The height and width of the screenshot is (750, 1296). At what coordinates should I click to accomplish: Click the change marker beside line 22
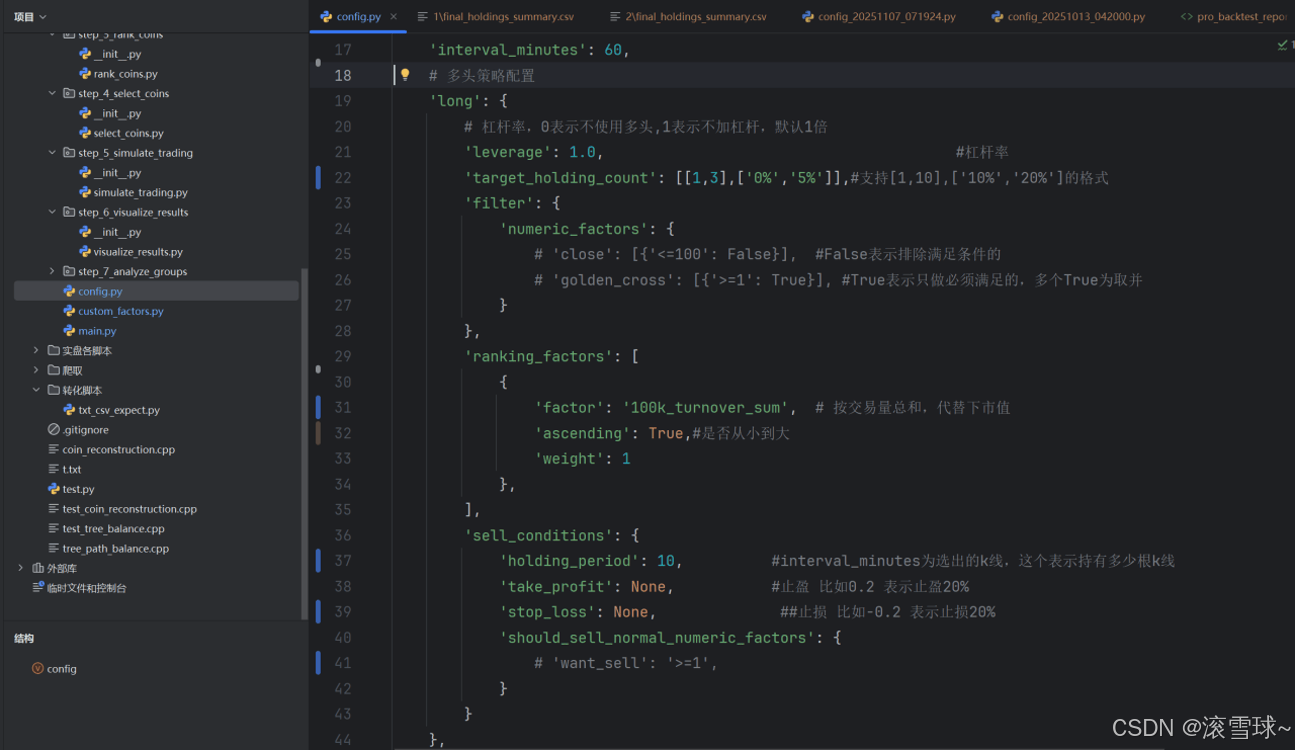[x=319, y=178]
